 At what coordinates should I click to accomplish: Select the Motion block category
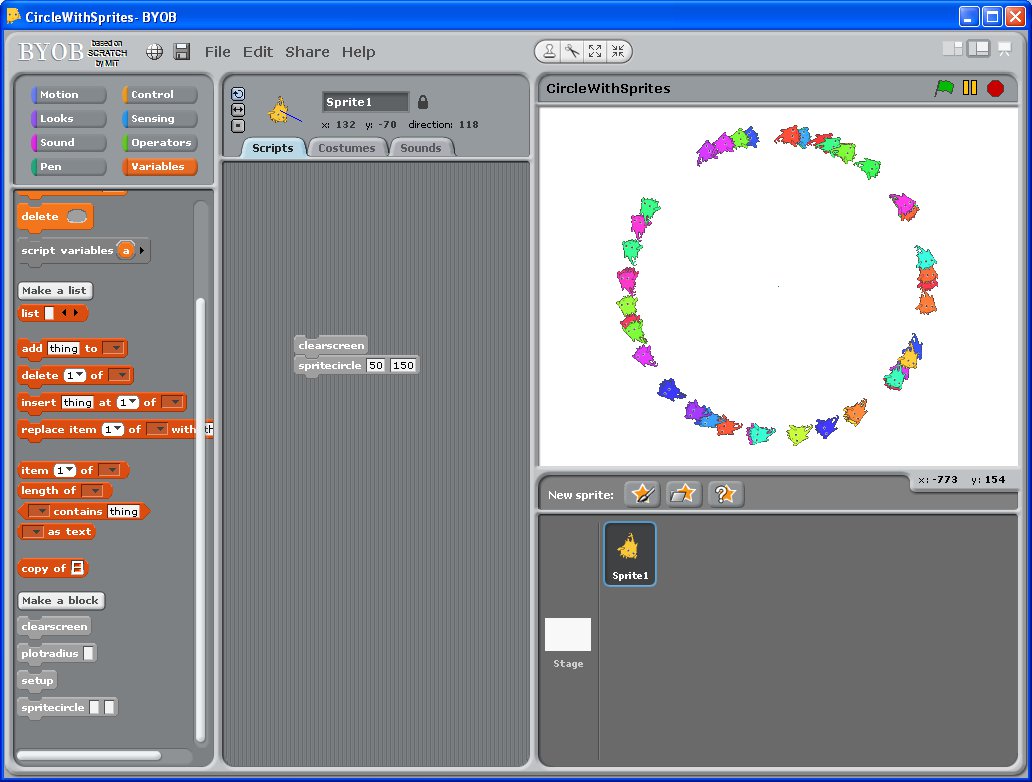tap(68, 95)
